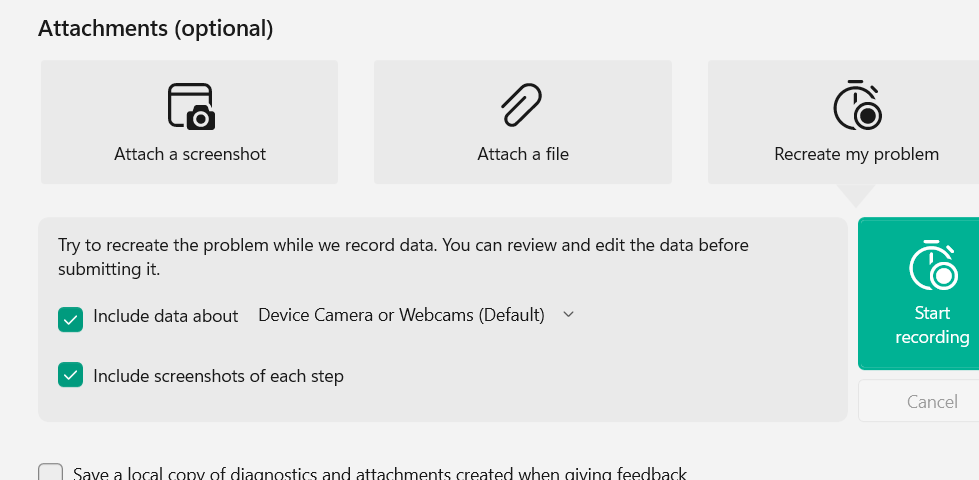
Task: Click the "Attachments (optional)" heading
Action: point(156,28)
